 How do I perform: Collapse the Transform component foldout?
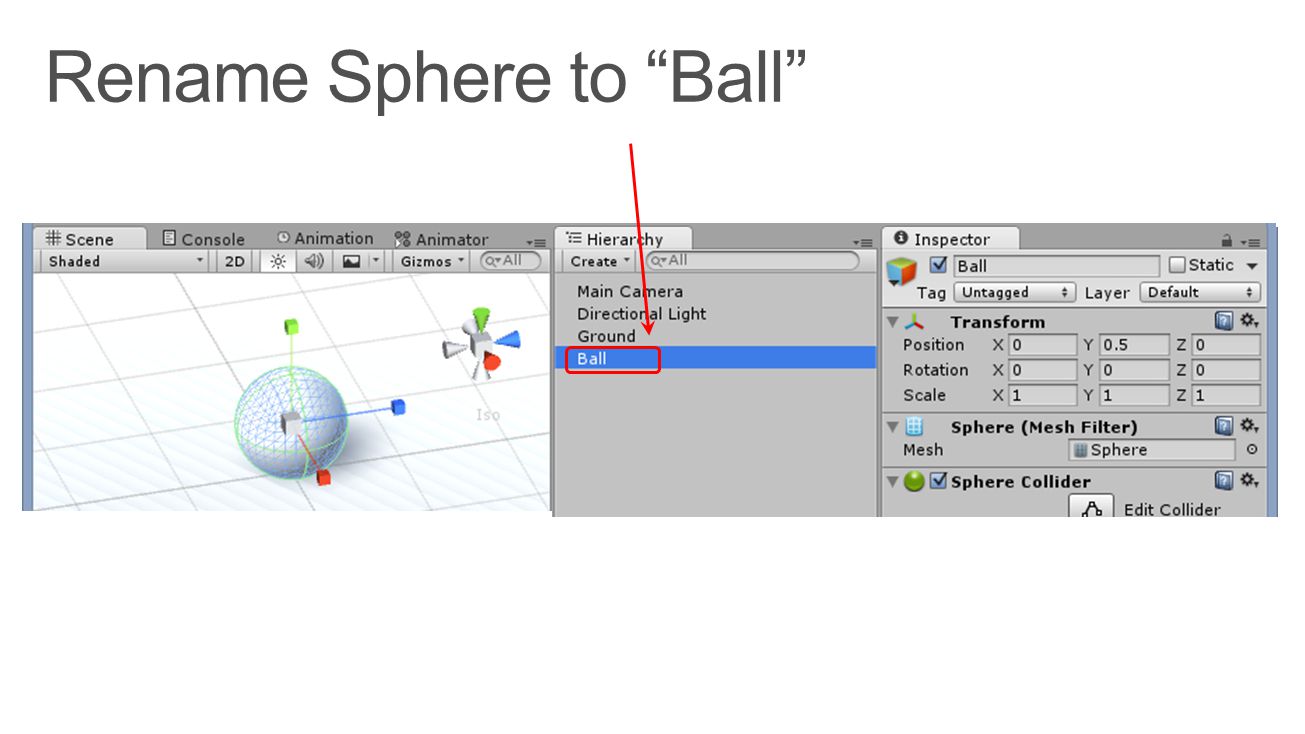point(893,322)
